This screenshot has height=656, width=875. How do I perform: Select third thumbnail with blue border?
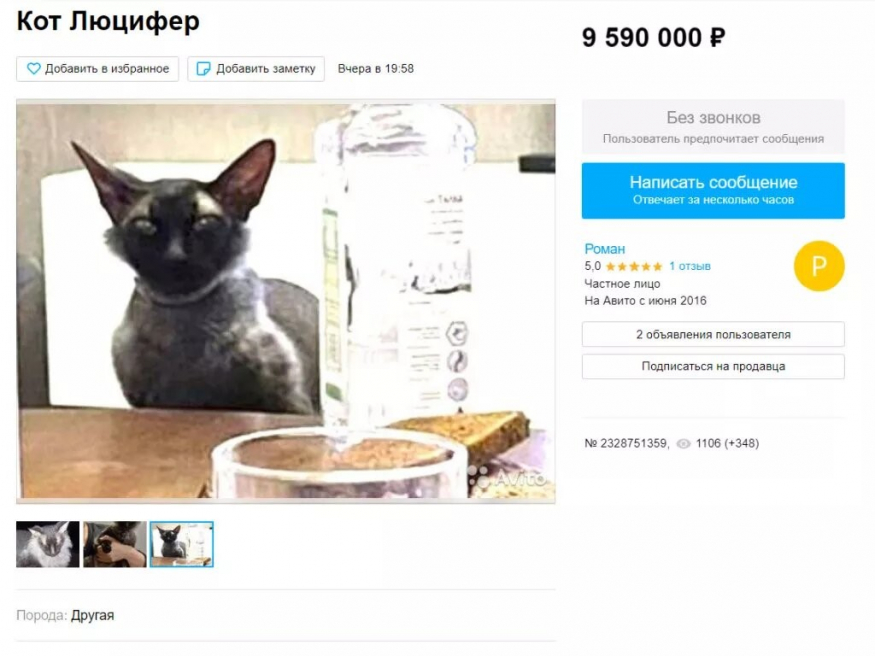181,544
